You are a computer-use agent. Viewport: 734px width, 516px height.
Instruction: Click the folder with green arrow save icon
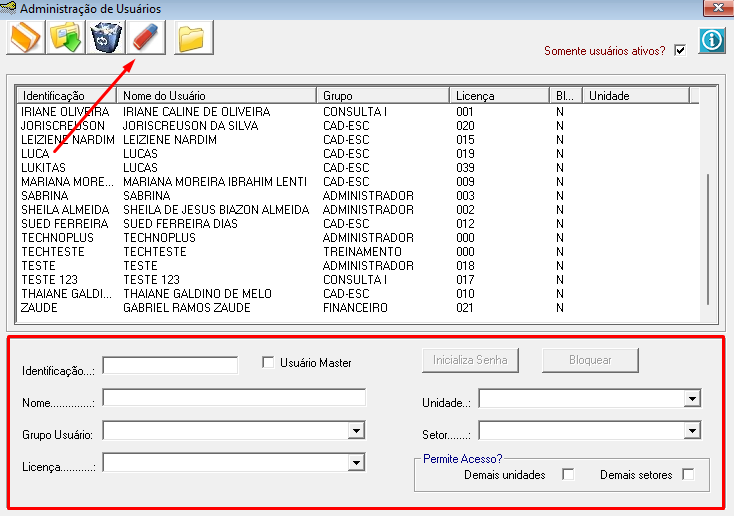(66, 37)
